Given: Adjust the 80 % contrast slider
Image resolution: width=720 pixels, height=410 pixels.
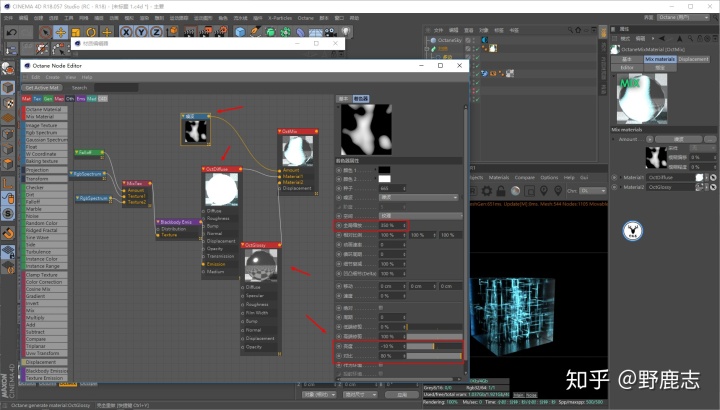Looking at the screenshot, I should coord(434,356).
